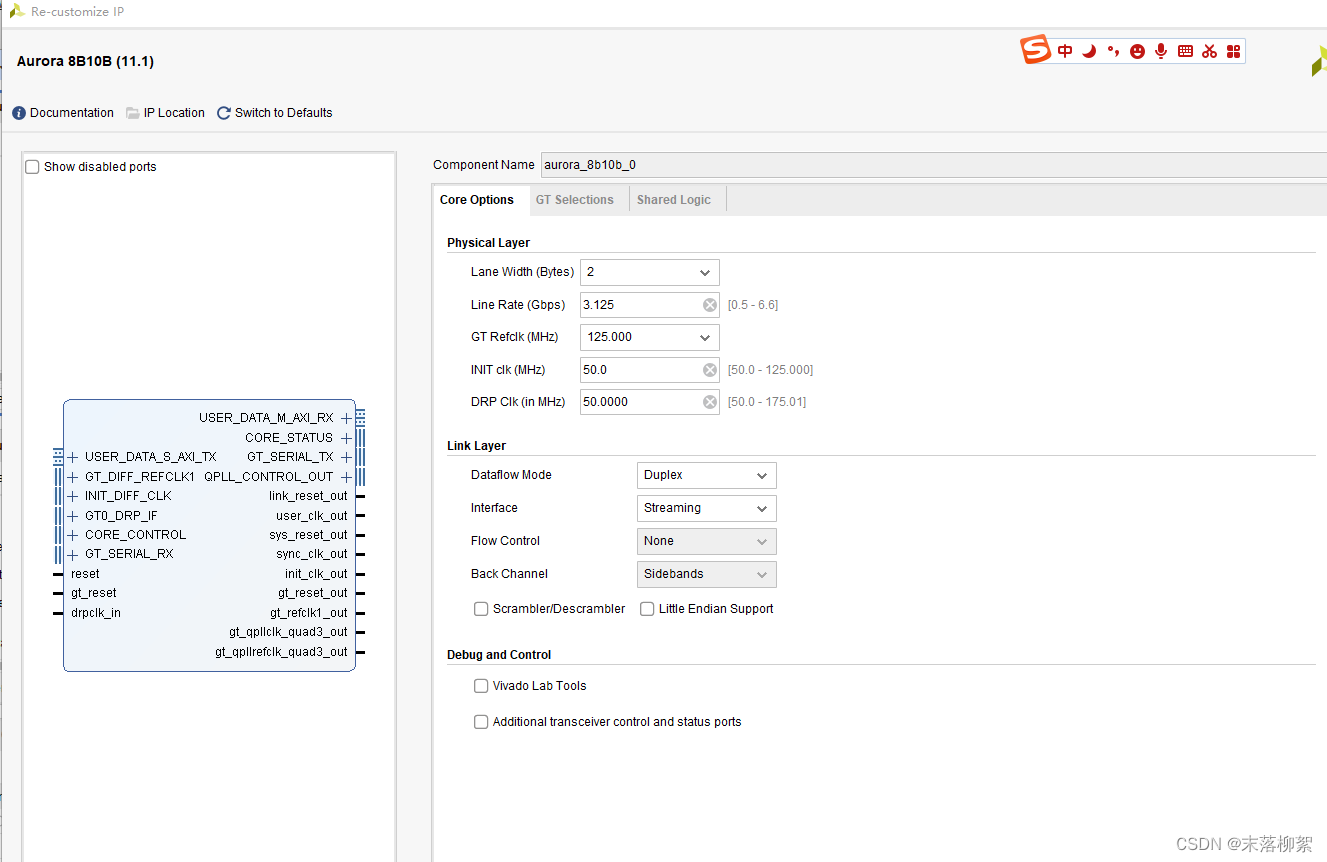Click the gt_refclk1_out port label
Screen dimensions: 1327x862
pos(309,613)
